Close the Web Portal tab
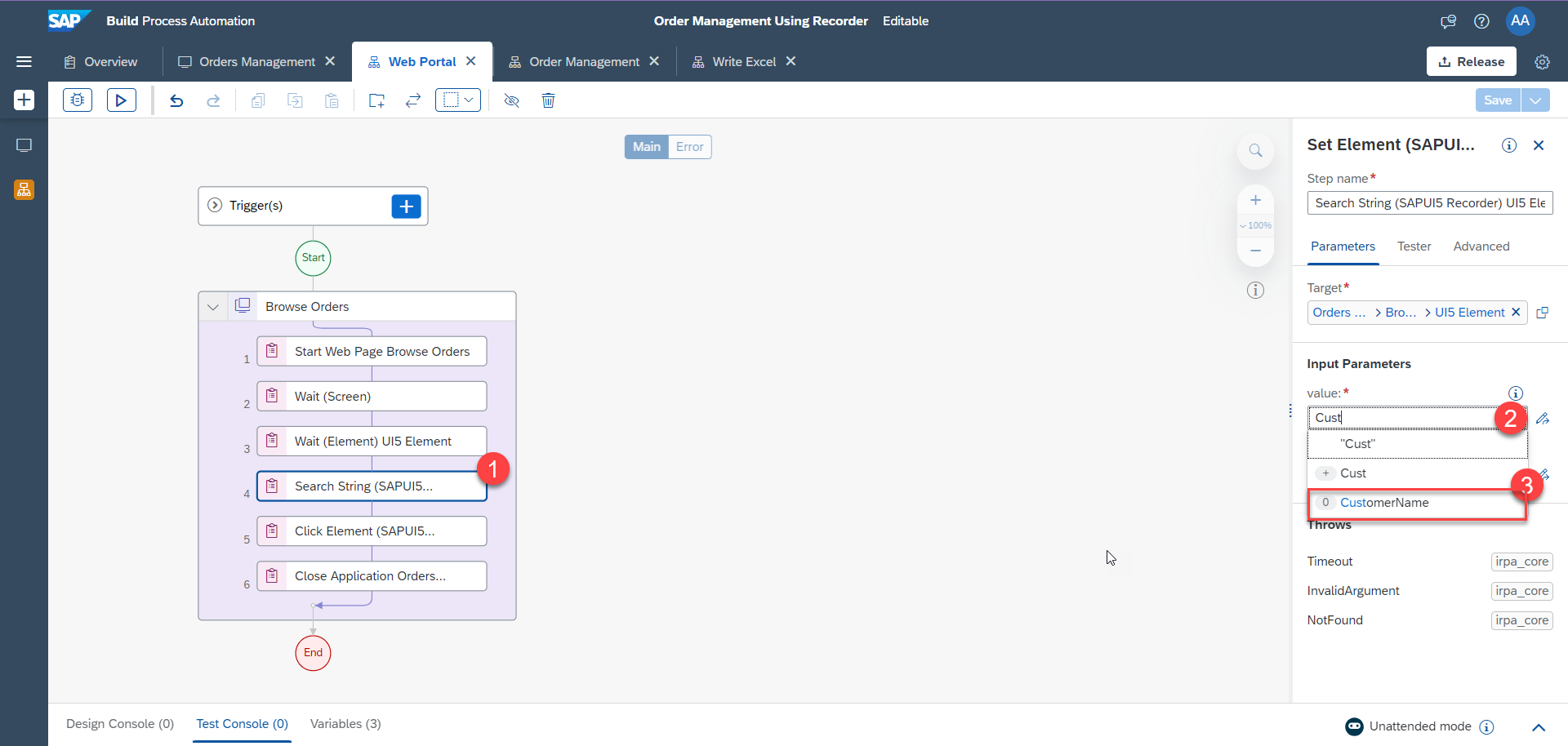This screenshot has height=746, width=1568. [x=471, y=61]
